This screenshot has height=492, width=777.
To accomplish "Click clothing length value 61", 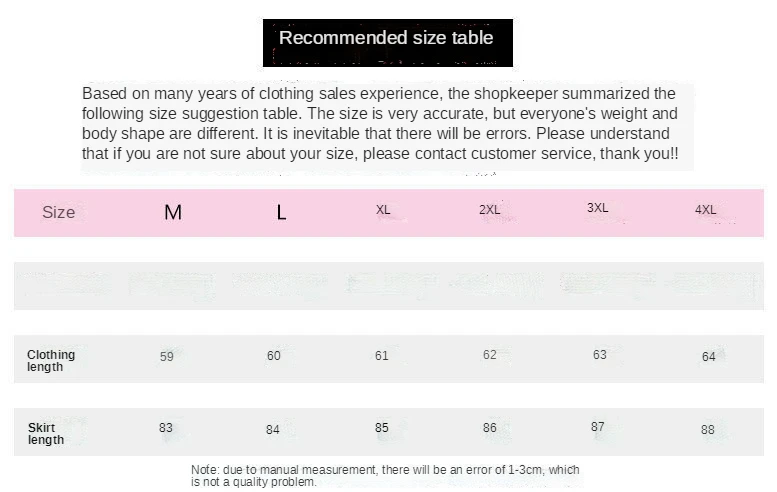I will (382, 355).
